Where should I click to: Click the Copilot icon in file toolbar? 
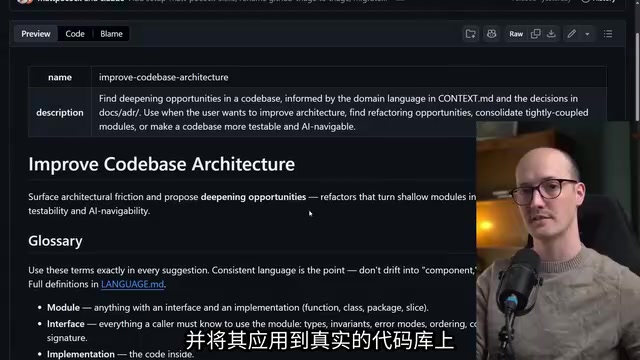pos(491,34)
